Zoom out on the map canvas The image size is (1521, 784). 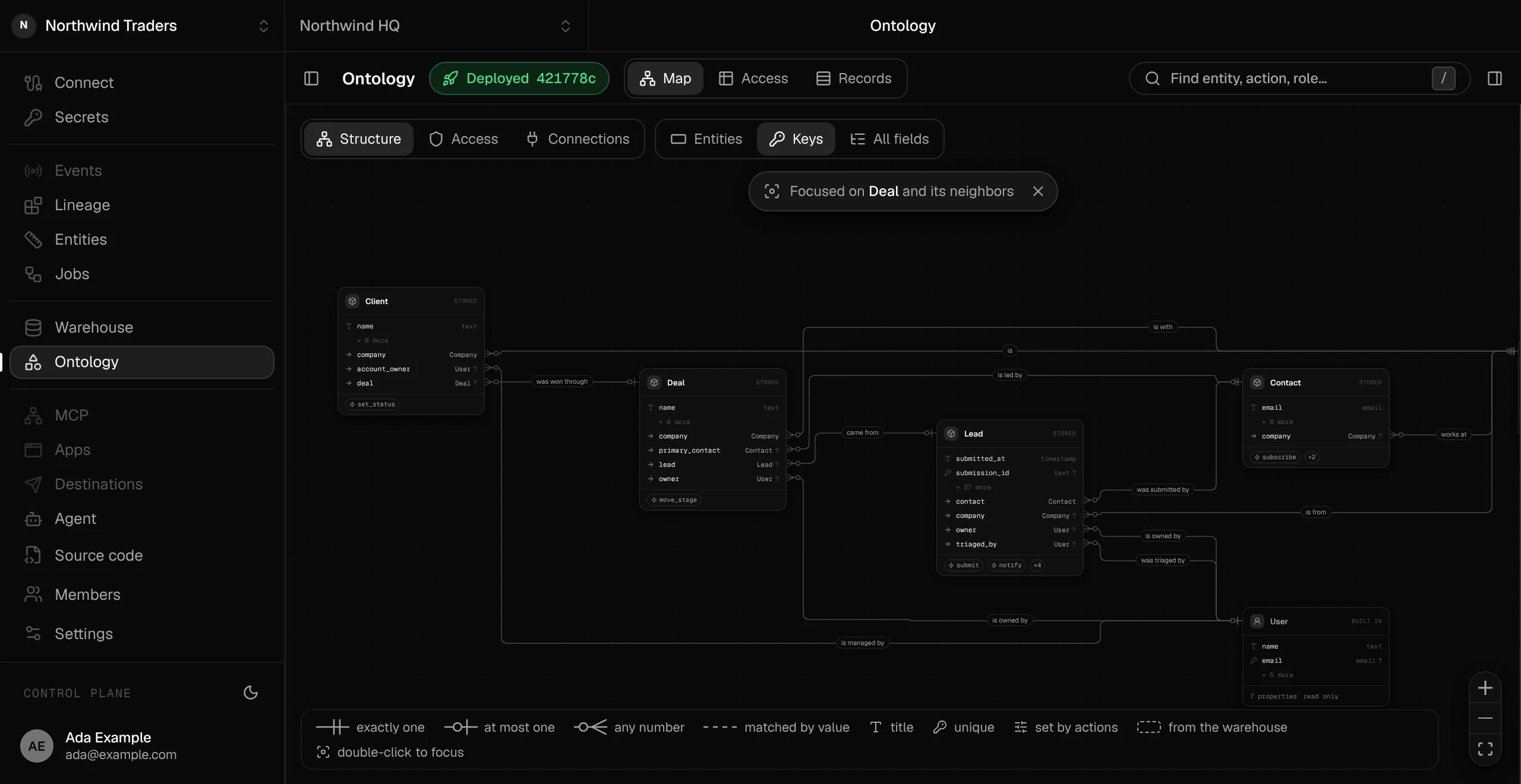(1485, 718)
